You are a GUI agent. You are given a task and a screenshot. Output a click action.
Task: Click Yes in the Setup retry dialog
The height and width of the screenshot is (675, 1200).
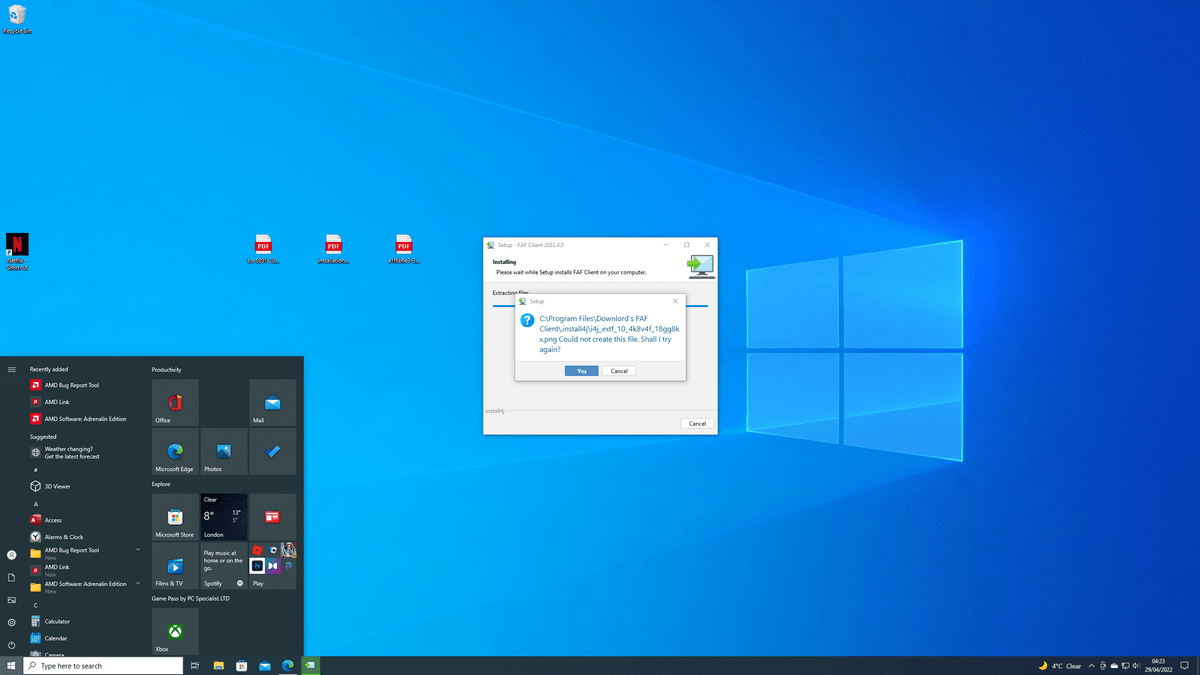pyautogui.click(x=581, y=371)
